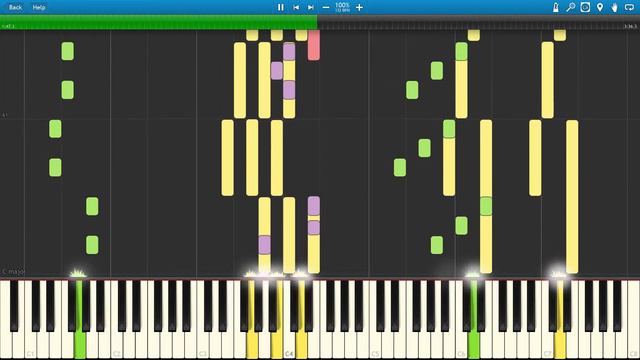This screenshot has height=360, width=640.
Task: Pause the song playback
Action: pos(280,7)
